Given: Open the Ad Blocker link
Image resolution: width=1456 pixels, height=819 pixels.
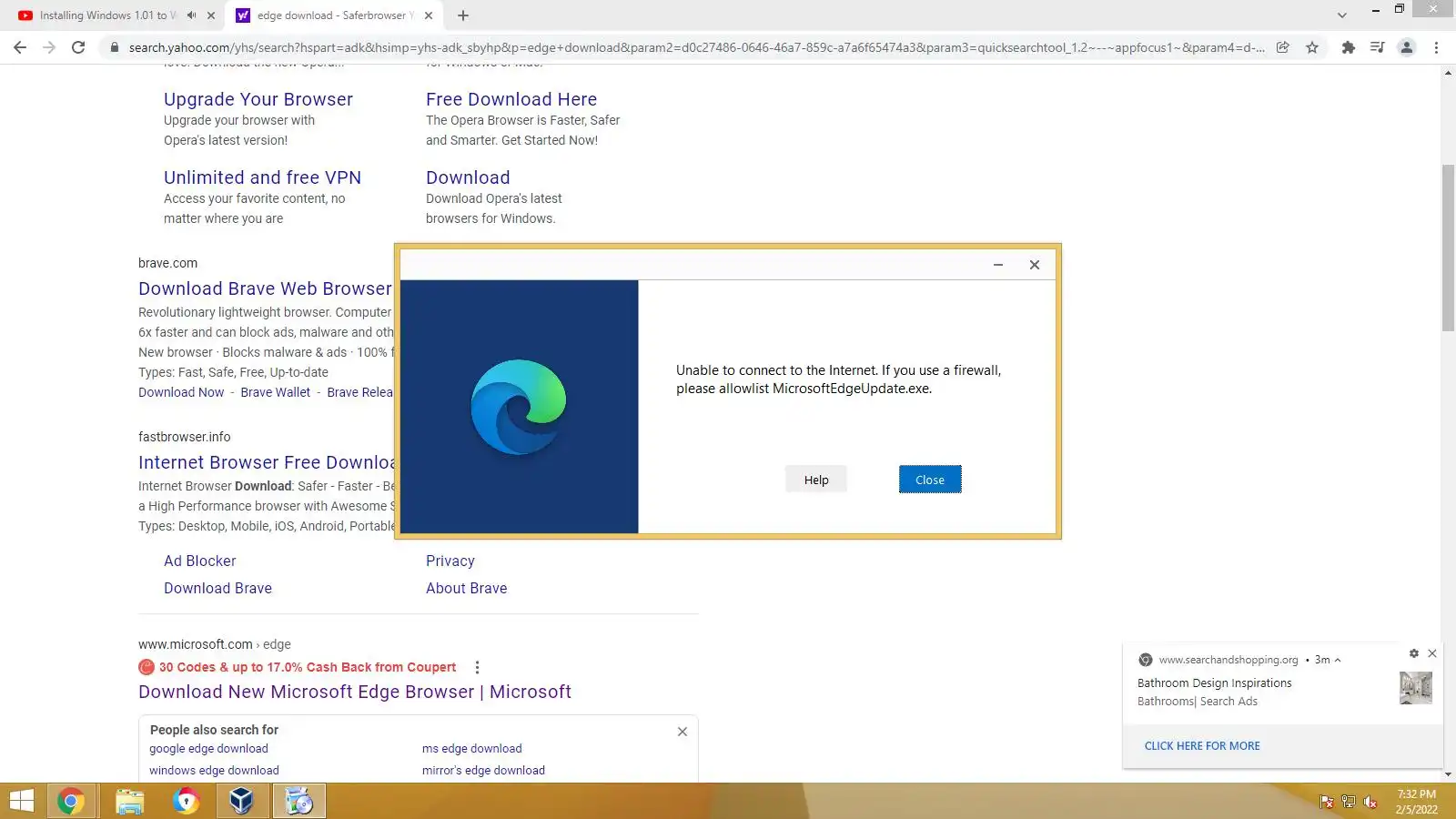Looking at the screenshot, I should (x=200, y=561).
